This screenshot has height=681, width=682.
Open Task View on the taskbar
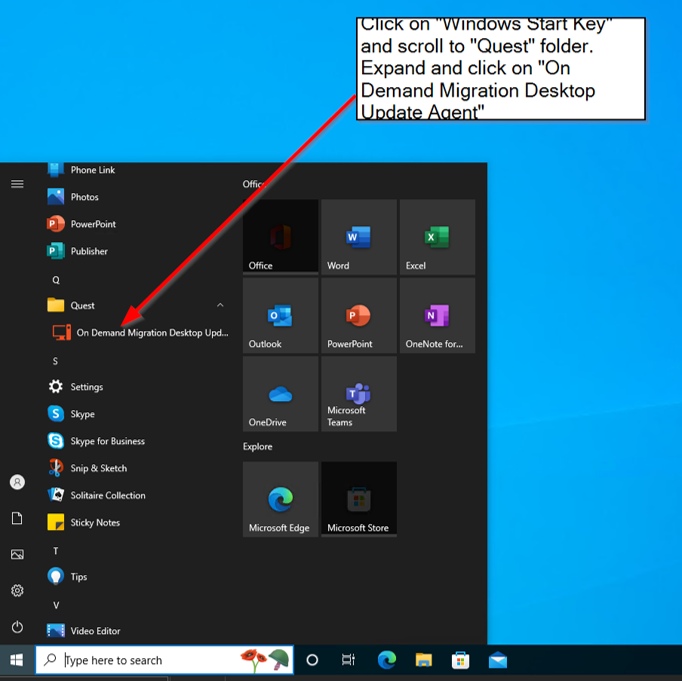pyautogui.click(x=348, y=660)
